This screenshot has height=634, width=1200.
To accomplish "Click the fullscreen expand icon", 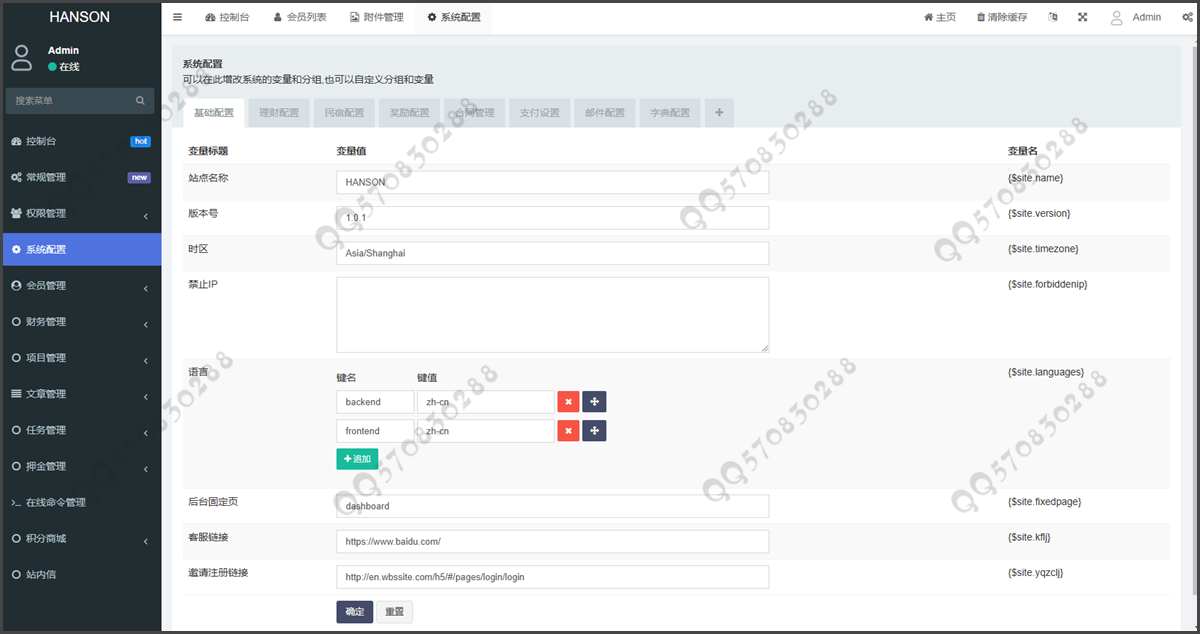I will pyautogui.click(x=1082, y=17).
